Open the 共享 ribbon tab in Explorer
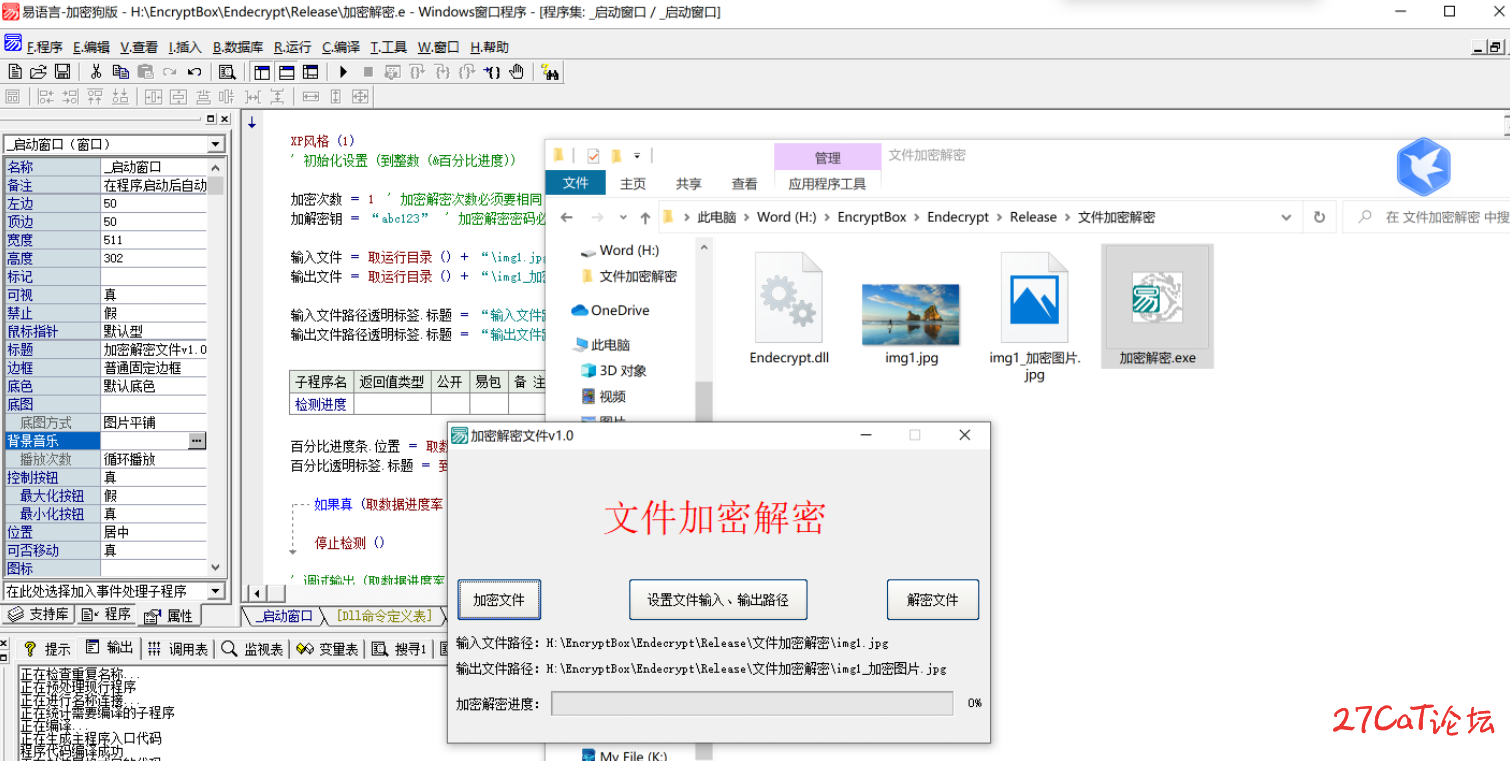 (689, 184)
